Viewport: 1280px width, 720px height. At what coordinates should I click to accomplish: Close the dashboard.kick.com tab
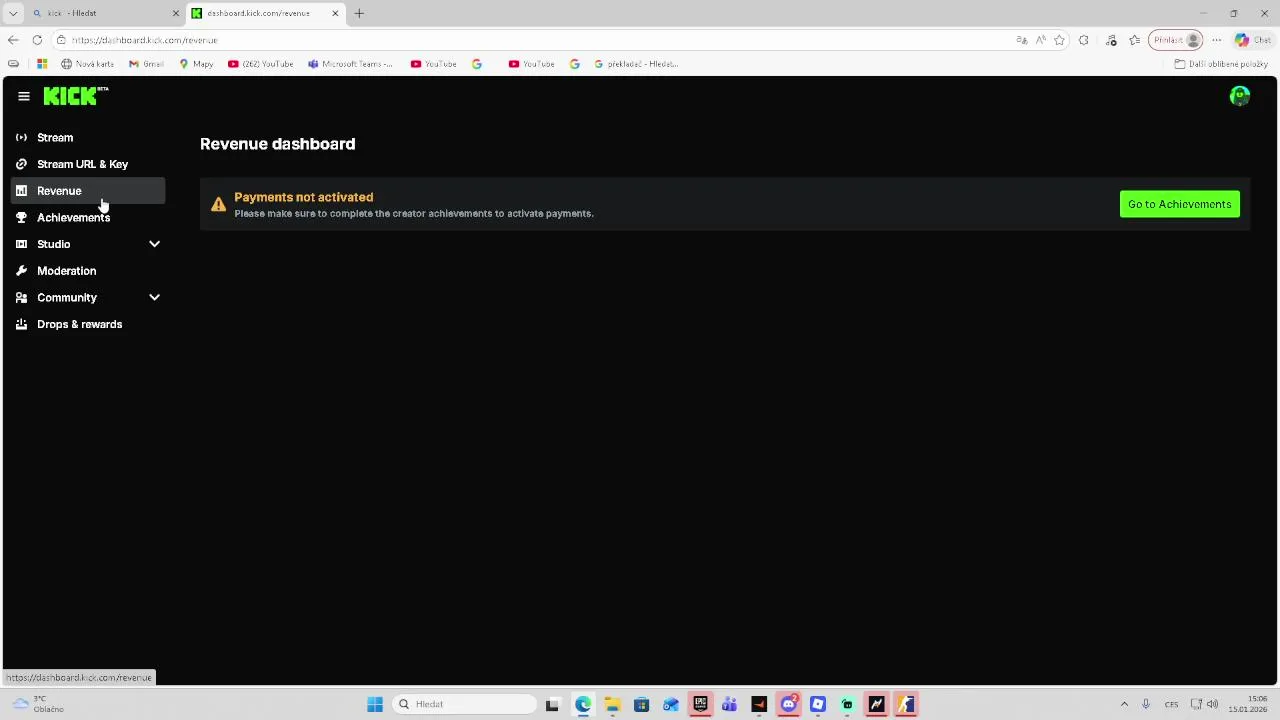(x=335, y=13)
